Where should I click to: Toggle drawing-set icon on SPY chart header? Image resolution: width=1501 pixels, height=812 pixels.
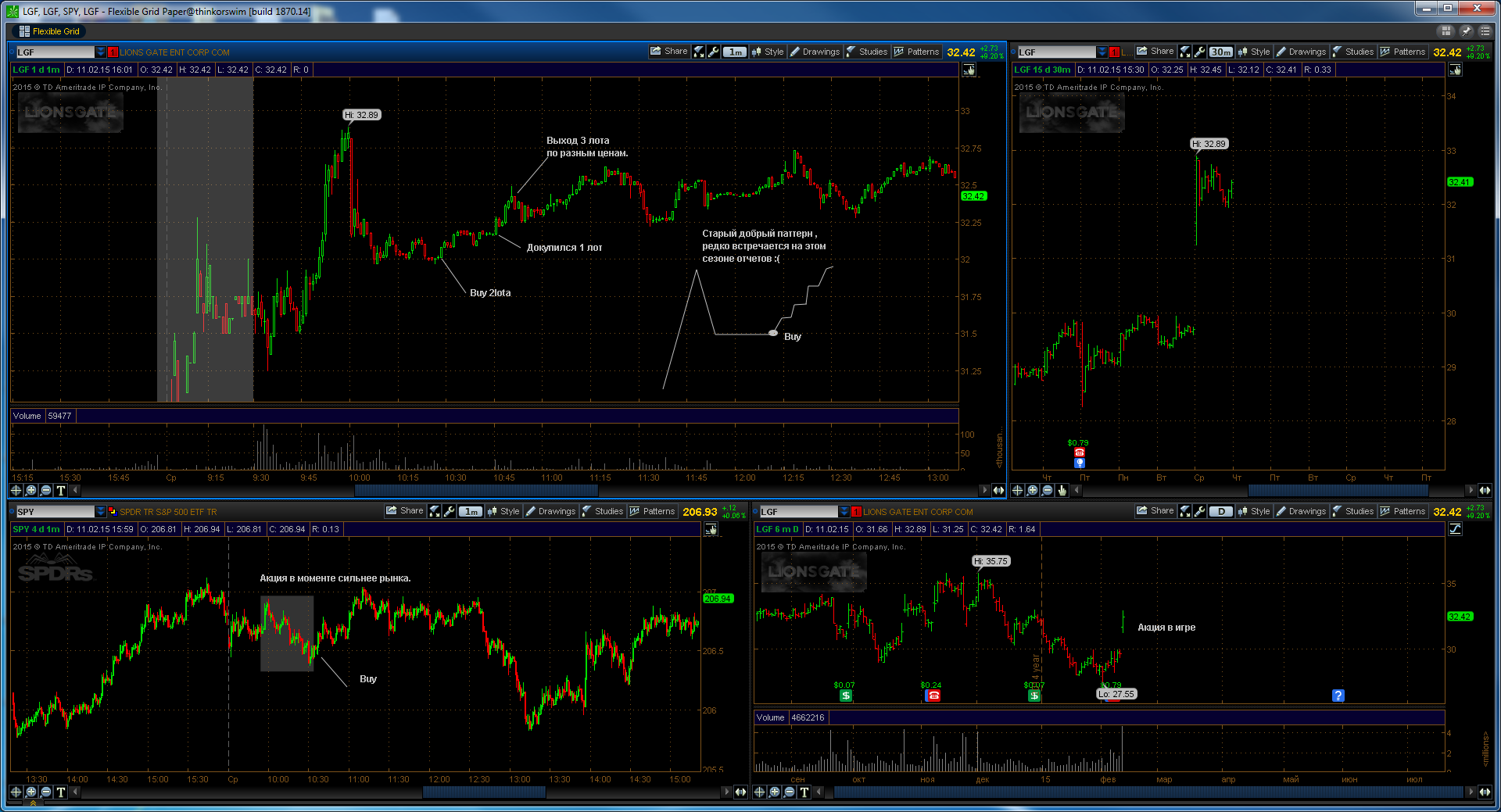(x=711, y=529)
